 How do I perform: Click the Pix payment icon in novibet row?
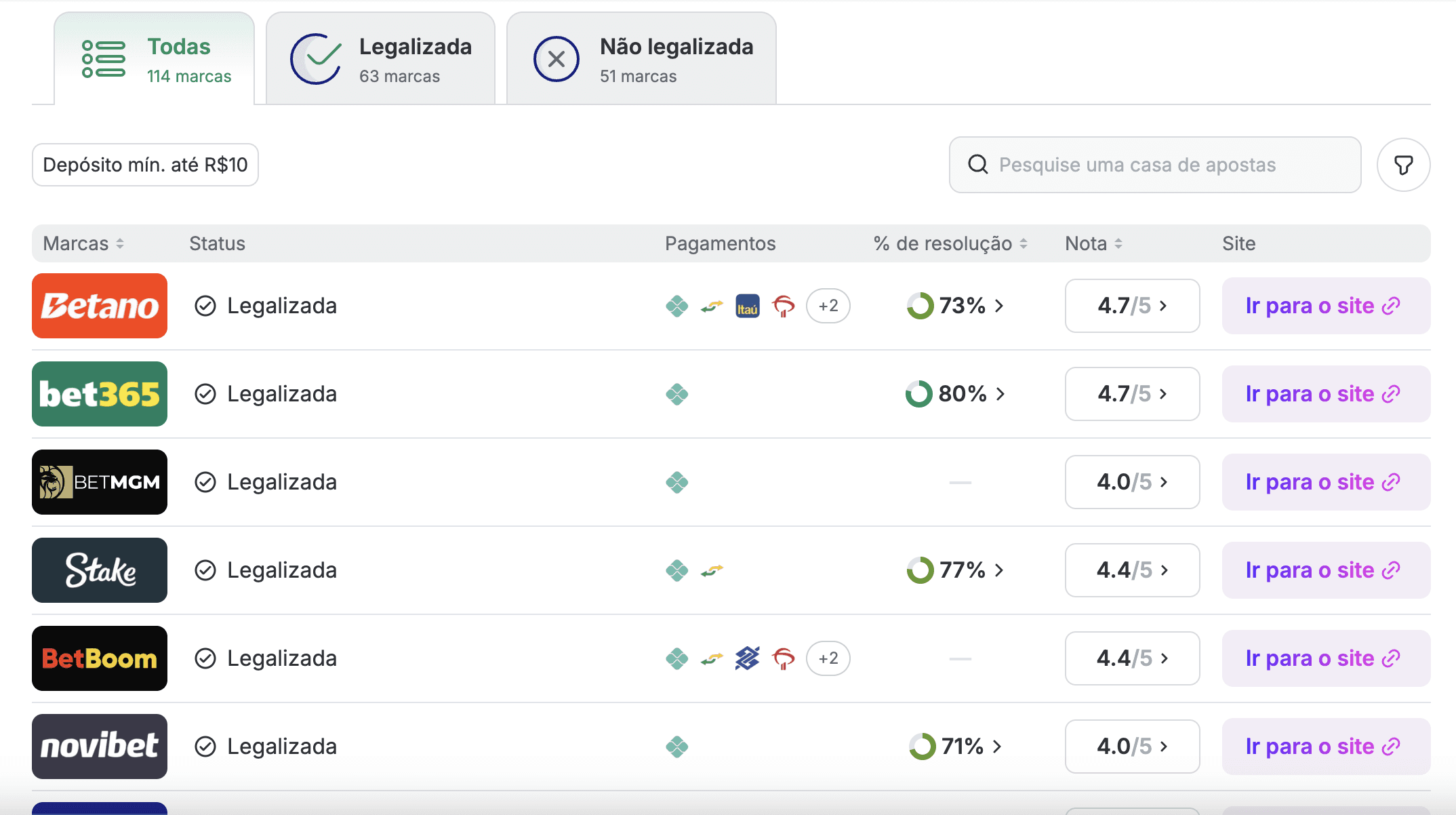click(677, 747)
